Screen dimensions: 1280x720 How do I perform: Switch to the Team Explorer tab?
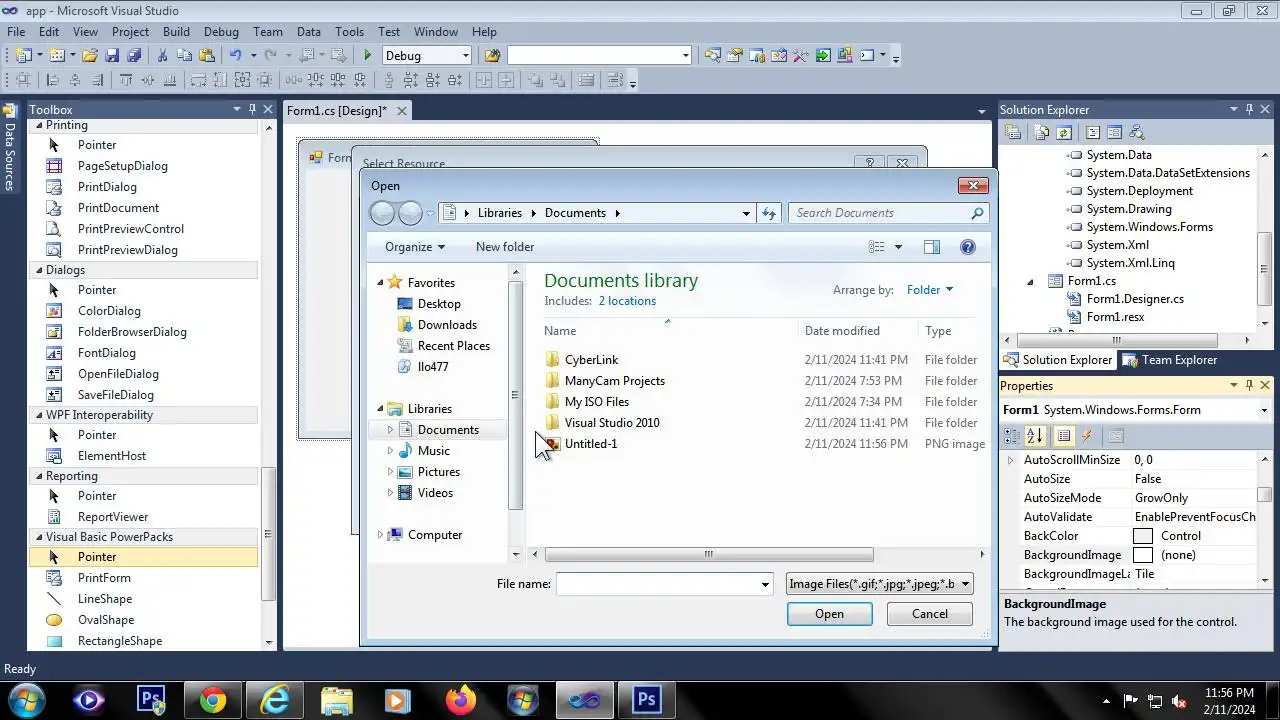(1170, 360)
